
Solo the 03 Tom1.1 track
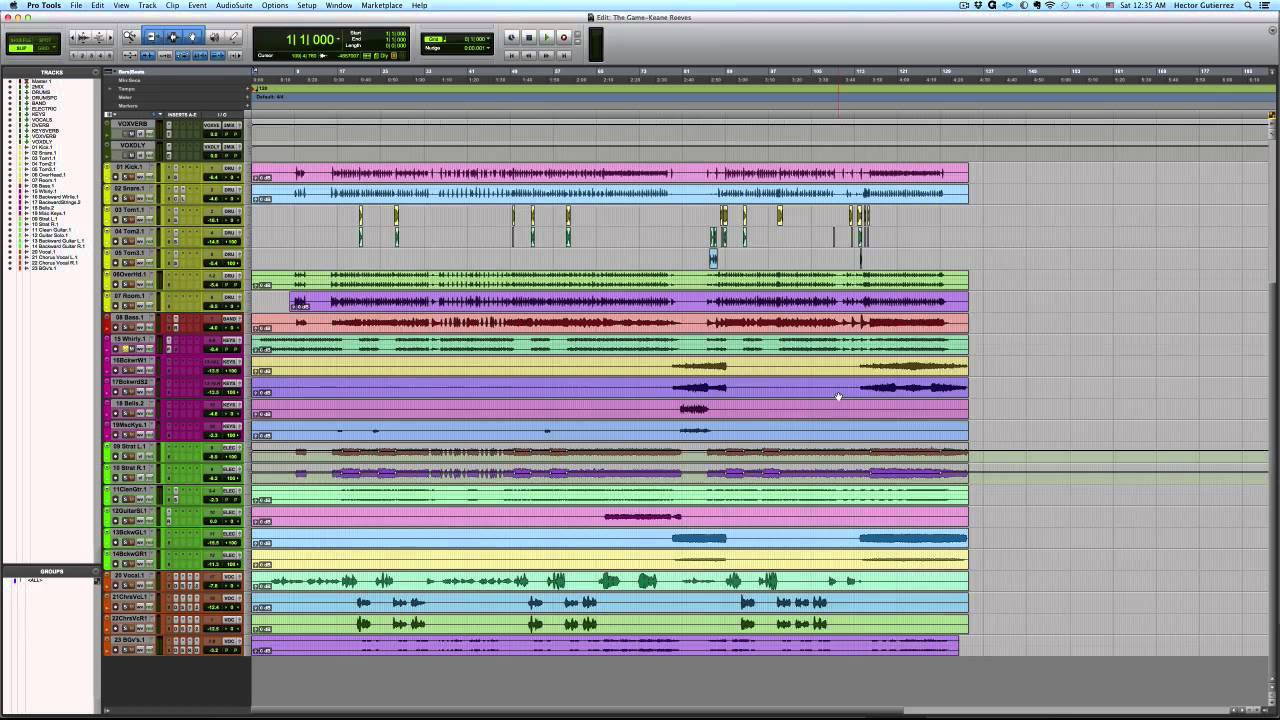pos(124,220)
